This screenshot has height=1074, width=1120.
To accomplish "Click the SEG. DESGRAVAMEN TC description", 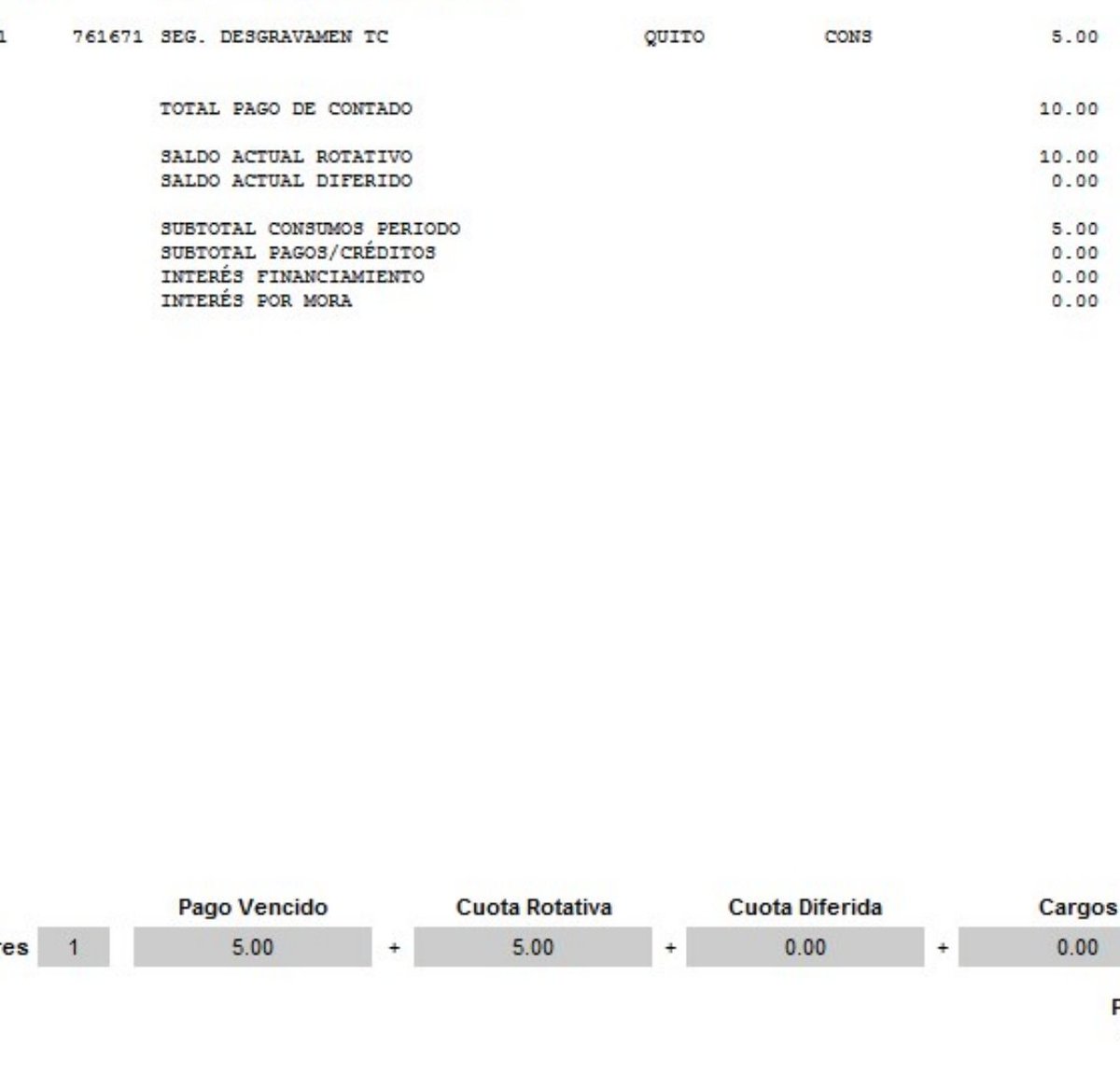I will (274, 37).
